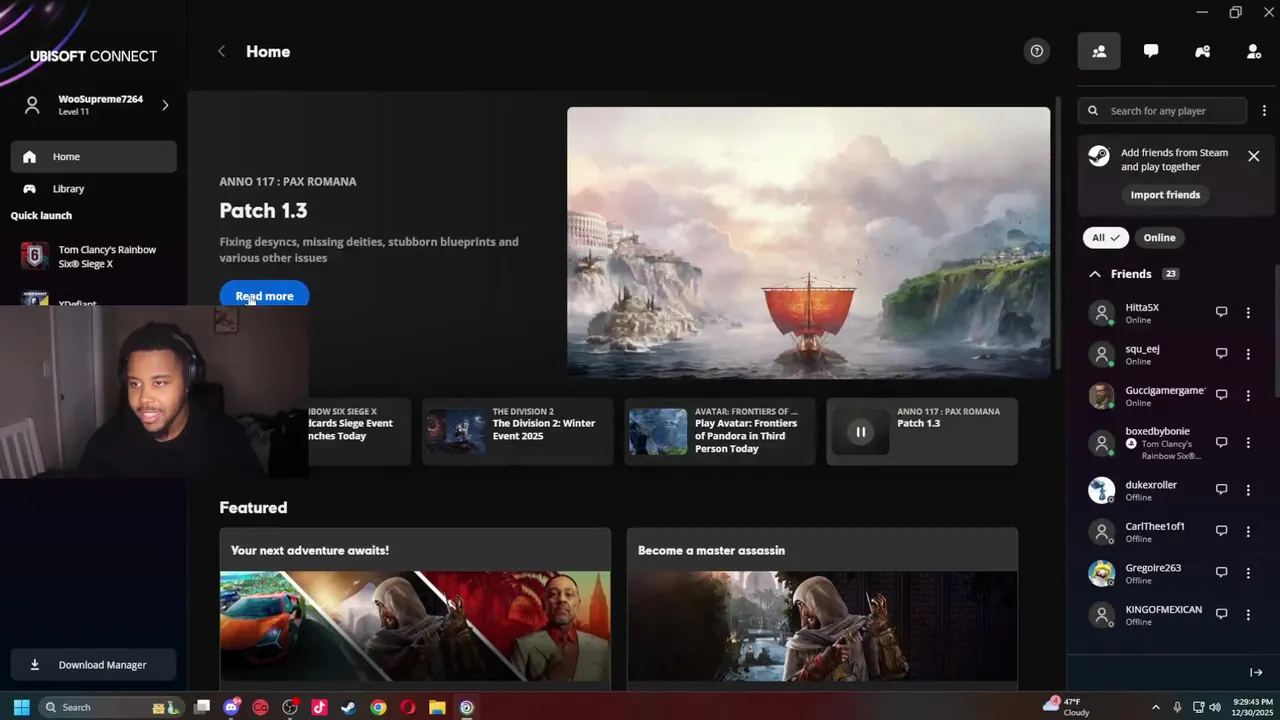
Task: Select Avatar Frontiers of Pandora news card
Action: coord(720,431)
